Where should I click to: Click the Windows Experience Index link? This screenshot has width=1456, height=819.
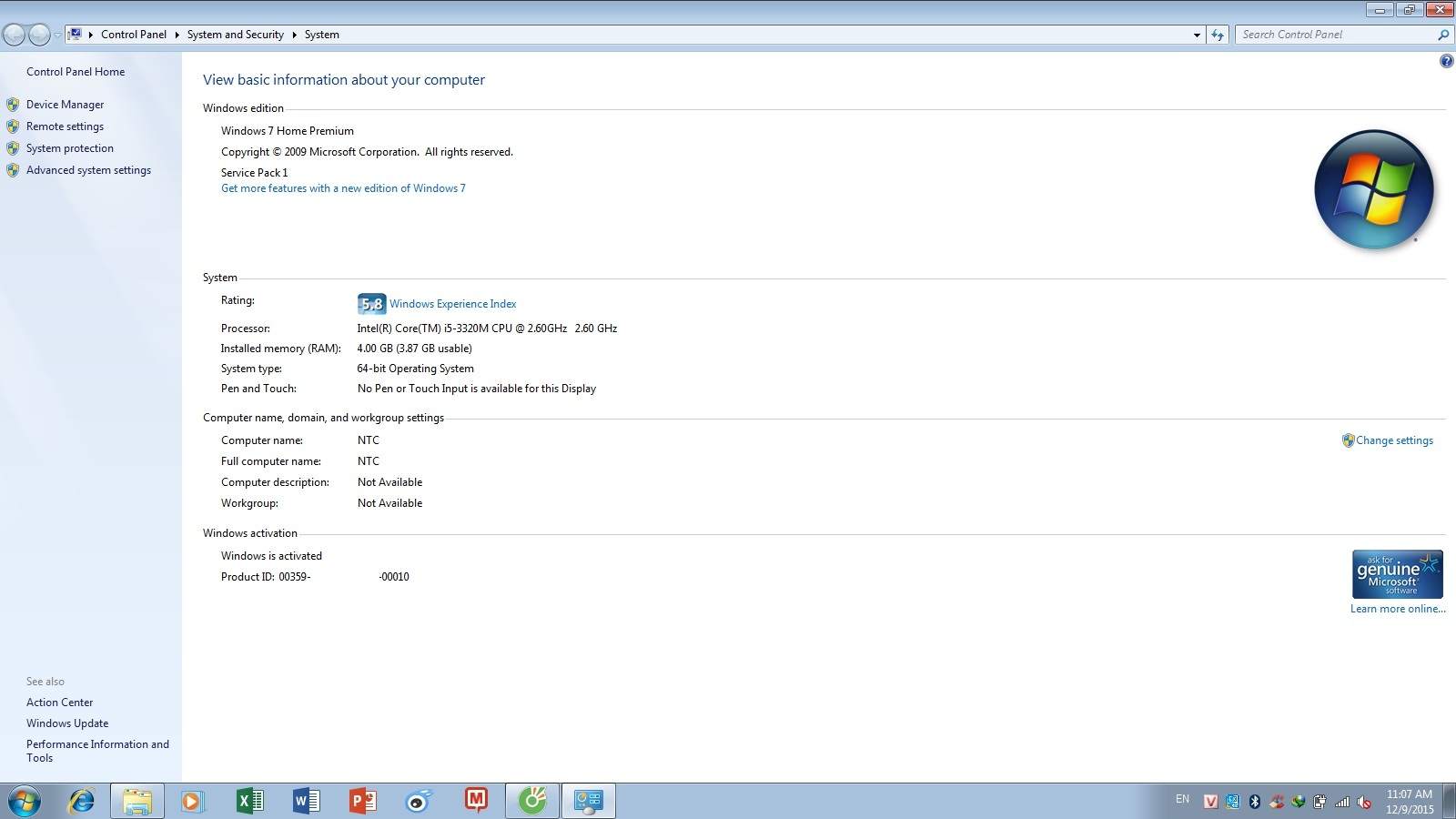click(x=452, y=304)
